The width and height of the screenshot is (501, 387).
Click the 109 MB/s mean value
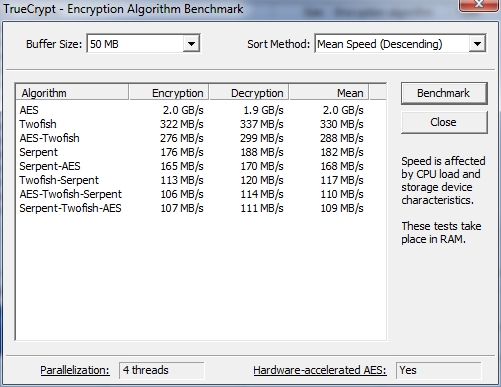342,208
